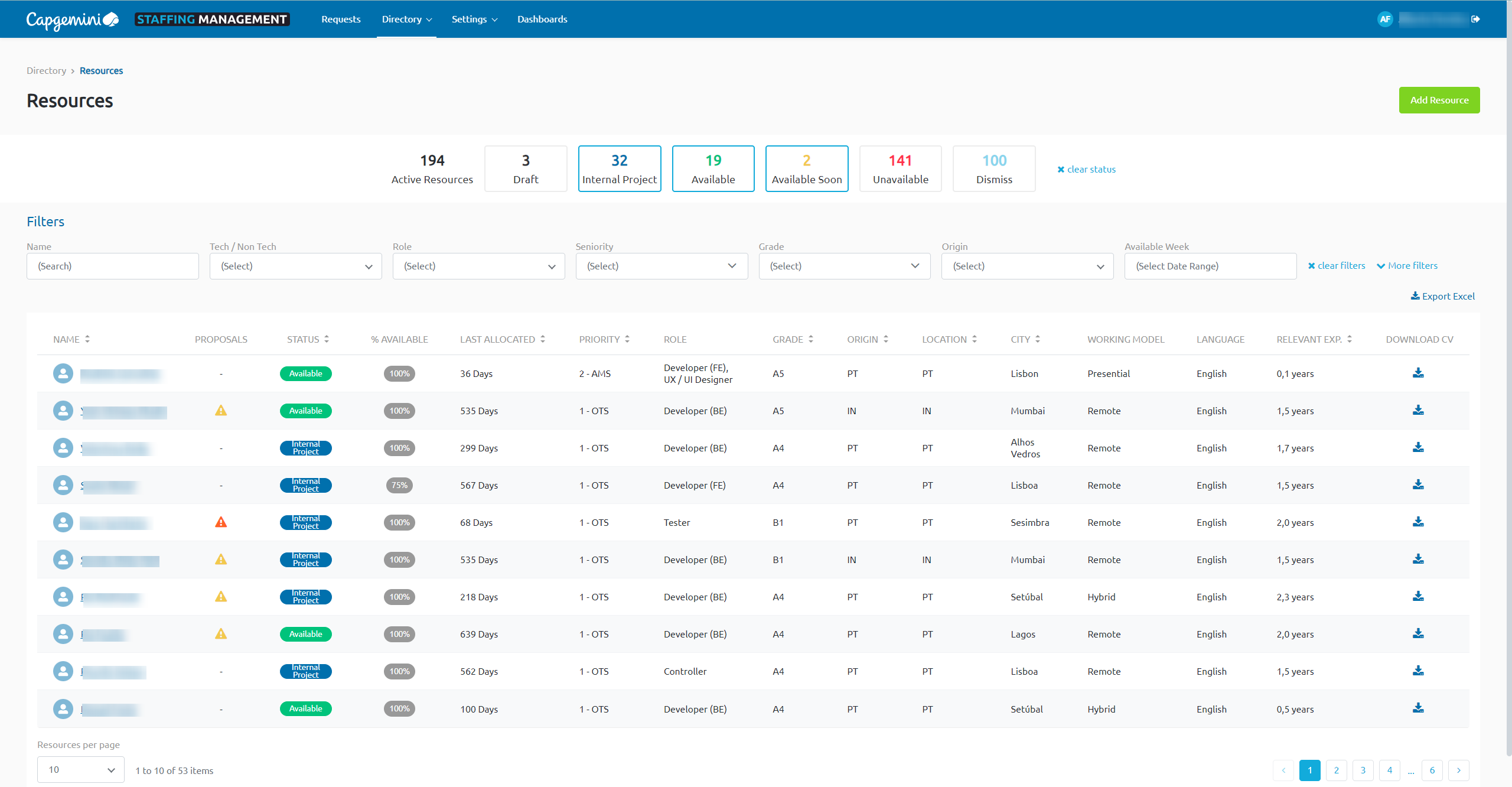Open the Role filter dropdown

coord(478,266)
